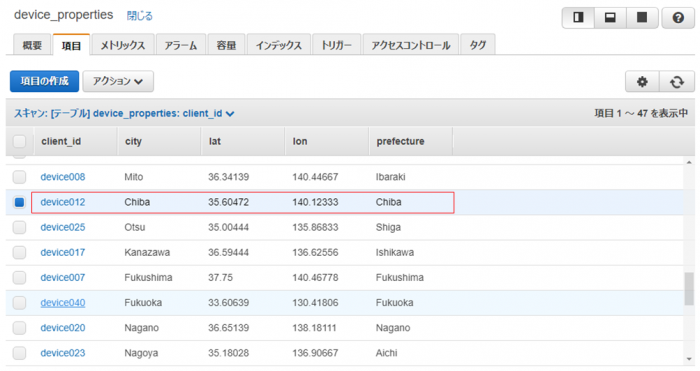Click the scrollbar down arrow
This screenshot has height=371, width=700.
tap(690, 359)
